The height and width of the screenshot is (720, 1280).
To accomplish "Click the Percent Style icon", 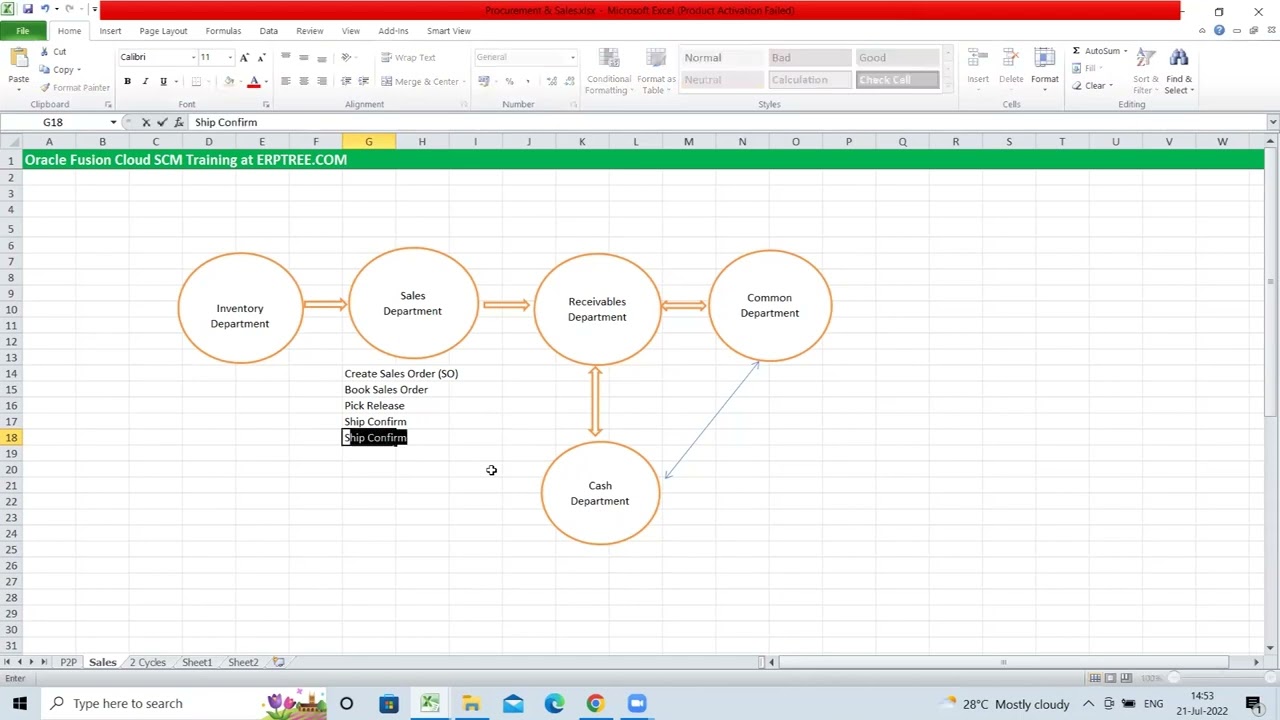I will click(x=509, y=81).
